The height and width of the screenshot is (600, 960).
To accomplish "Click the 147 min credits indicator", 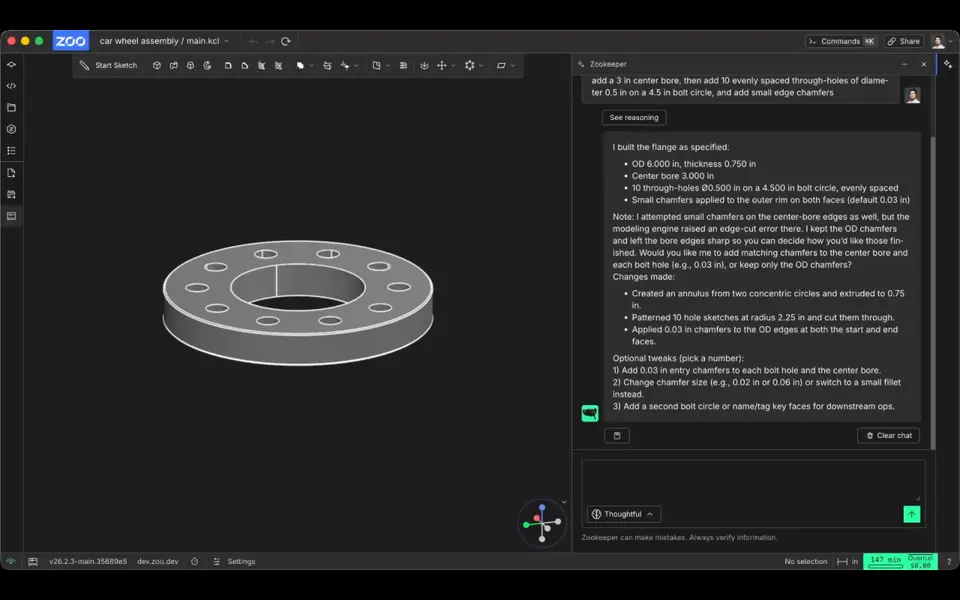I will pos(899,561).
